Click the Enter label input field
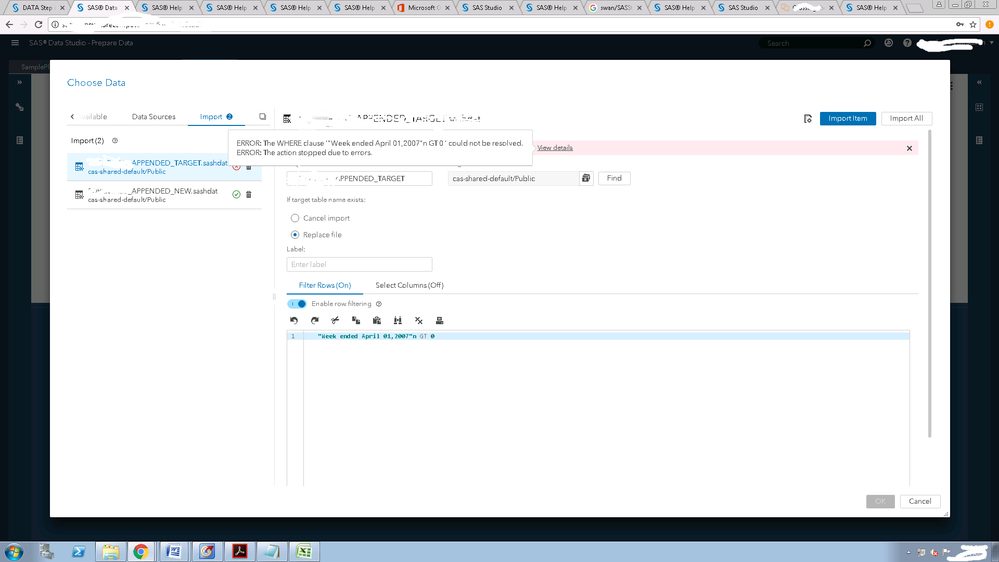Viewport: 999px width, 562px height. point(359,264)
